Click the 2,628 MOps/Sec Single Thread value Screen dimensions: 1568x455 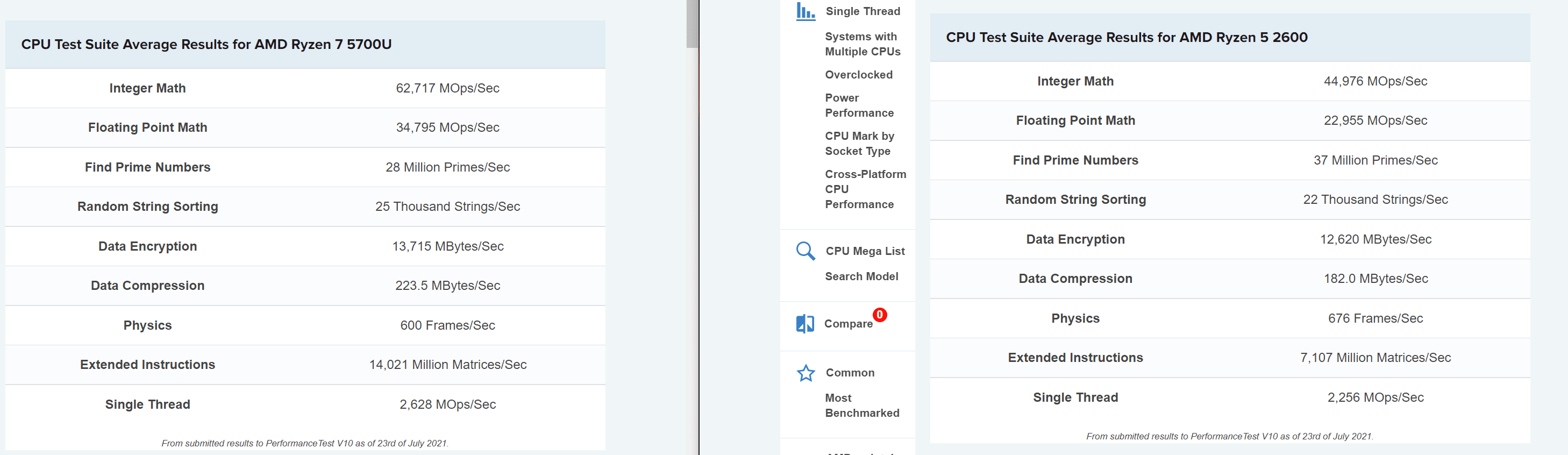pyautogui.click(x=447, y=404)
